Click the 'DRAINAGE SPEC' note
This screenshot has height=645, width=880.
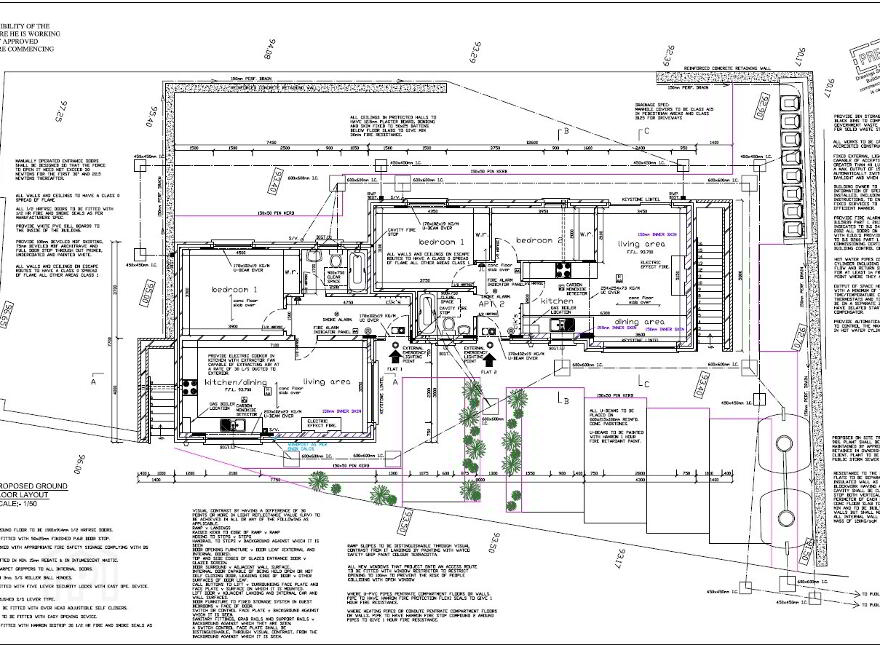[x=674, y=112]
